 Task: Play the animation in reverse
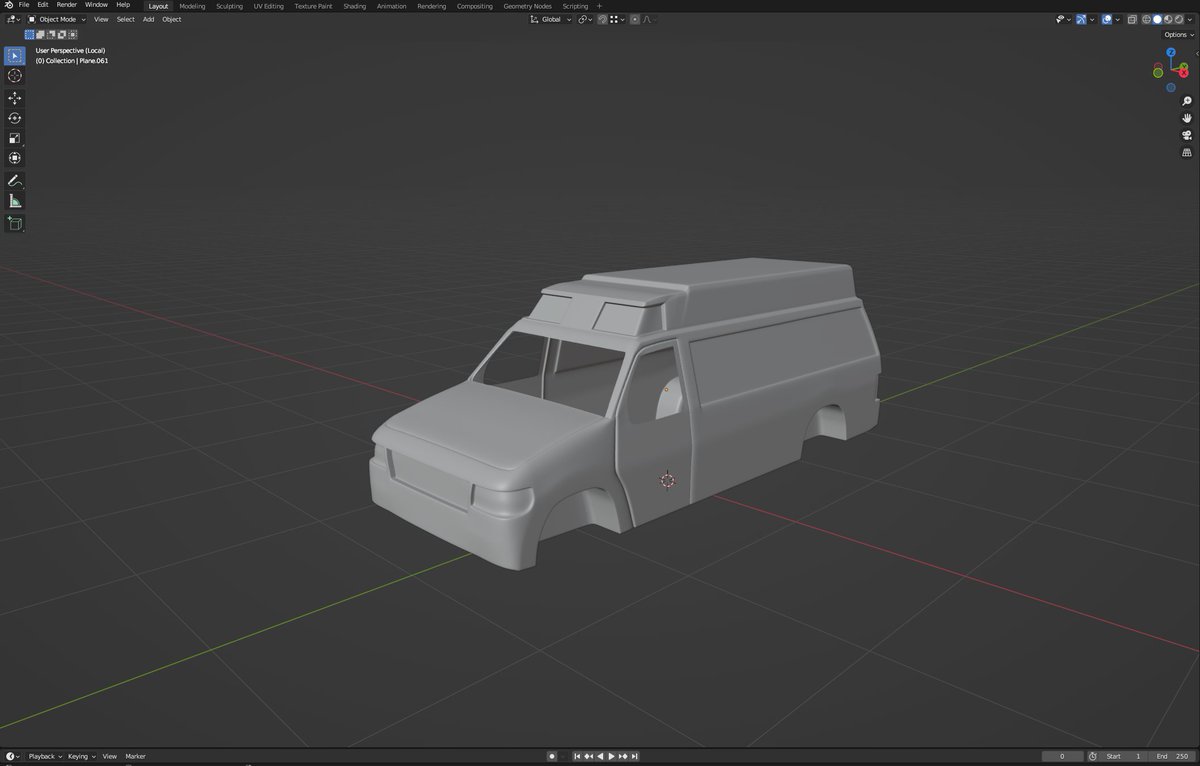(600, 756)
